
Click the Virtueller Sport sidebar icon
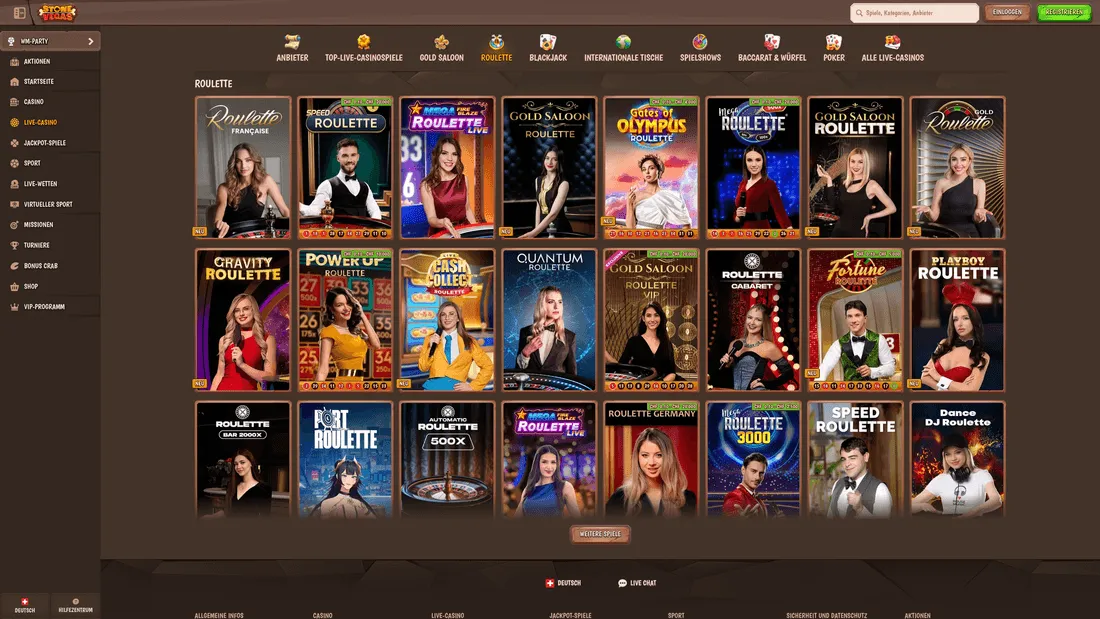(x=14, y=204)
